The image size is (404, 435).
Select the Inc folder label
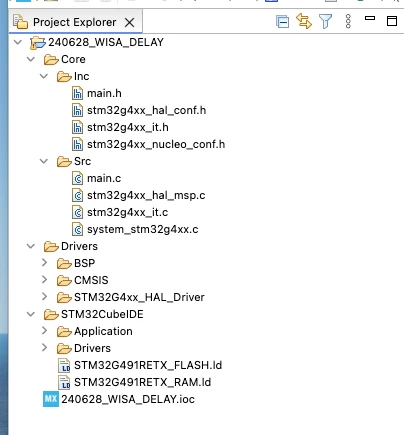click(x=82, y=76)
